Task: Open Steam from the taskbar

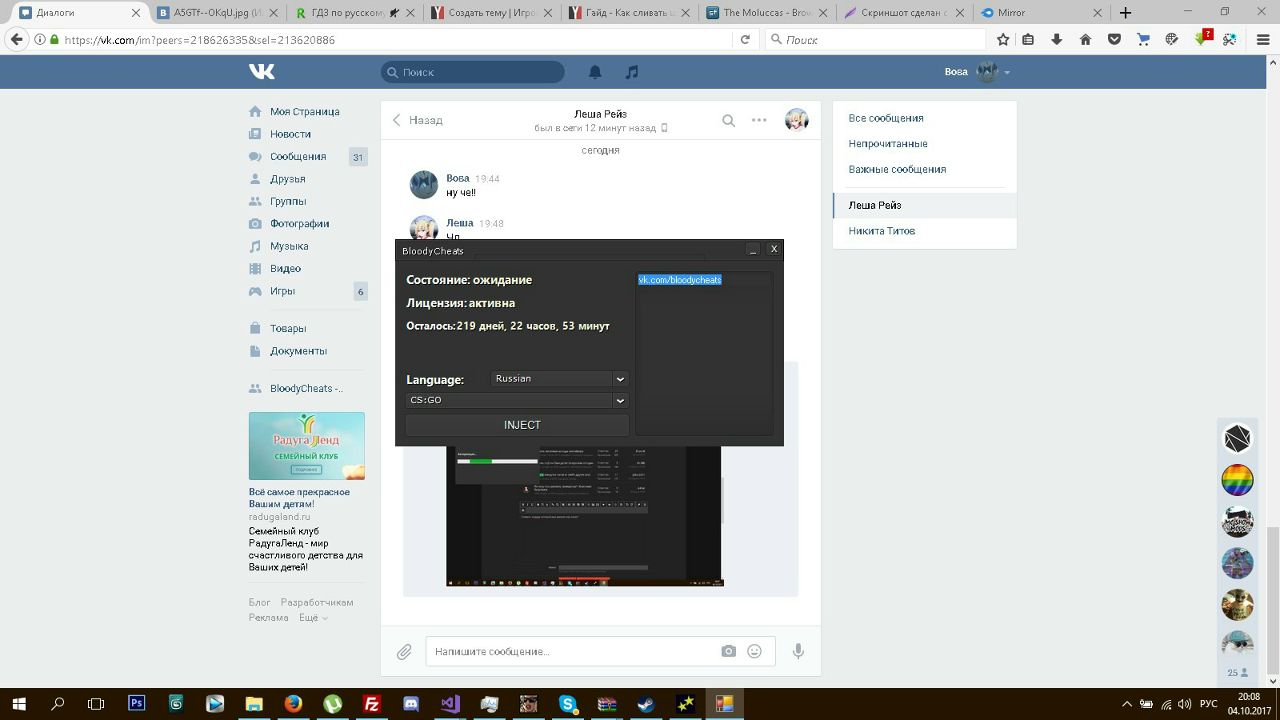Action: [x=645, y=703]
